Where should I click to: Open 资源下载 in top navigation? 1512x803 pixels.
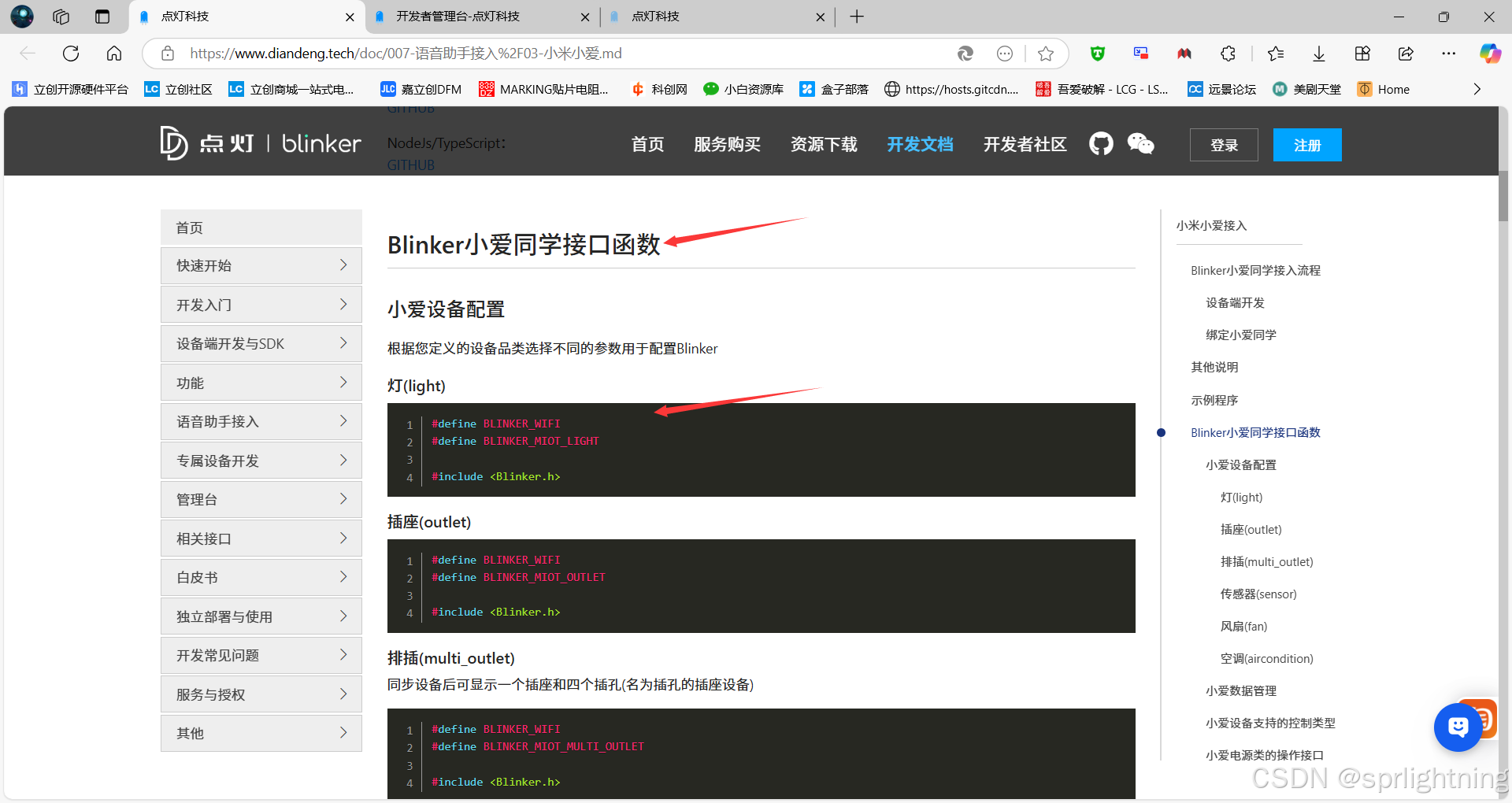coord(824,144)
